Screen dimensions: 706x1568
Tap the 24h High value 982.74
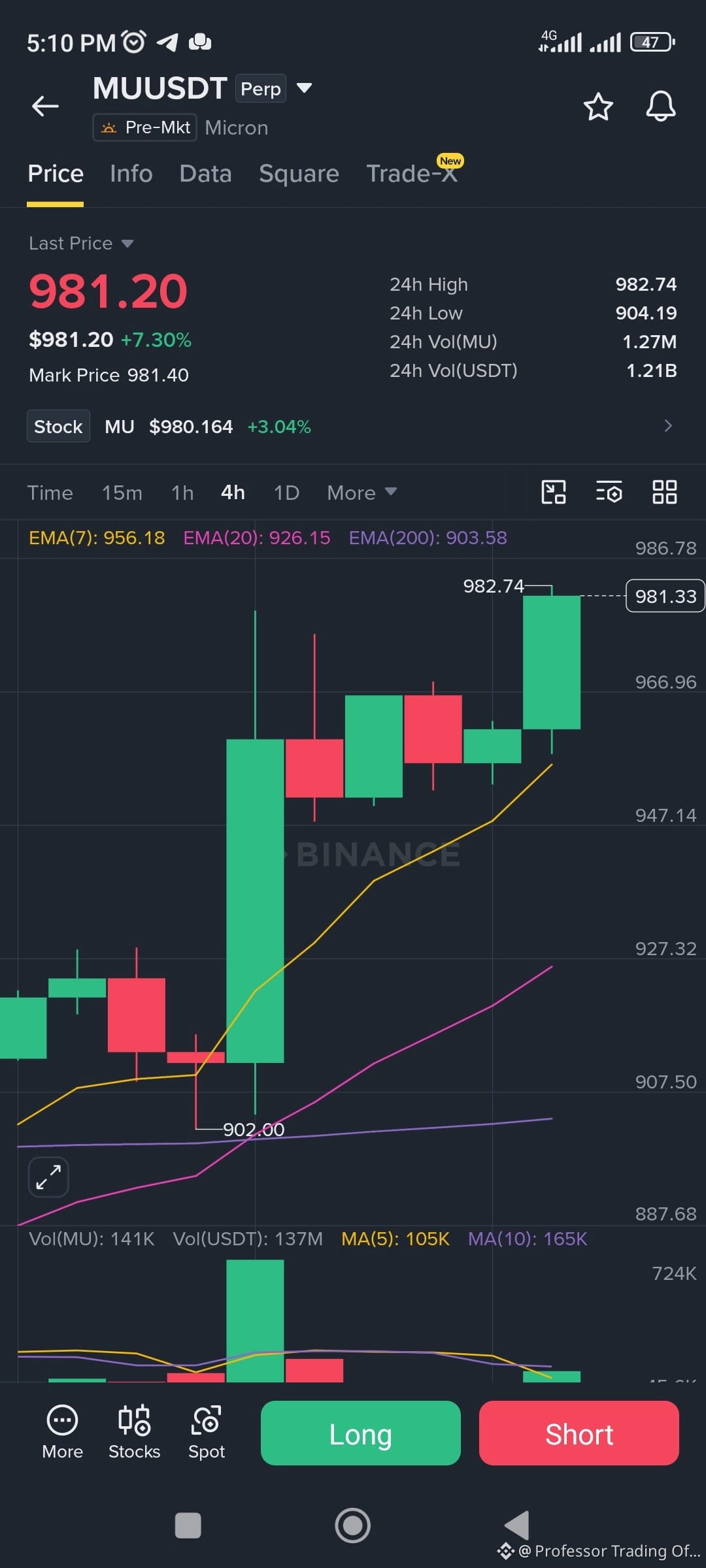(x=646, y=284)
